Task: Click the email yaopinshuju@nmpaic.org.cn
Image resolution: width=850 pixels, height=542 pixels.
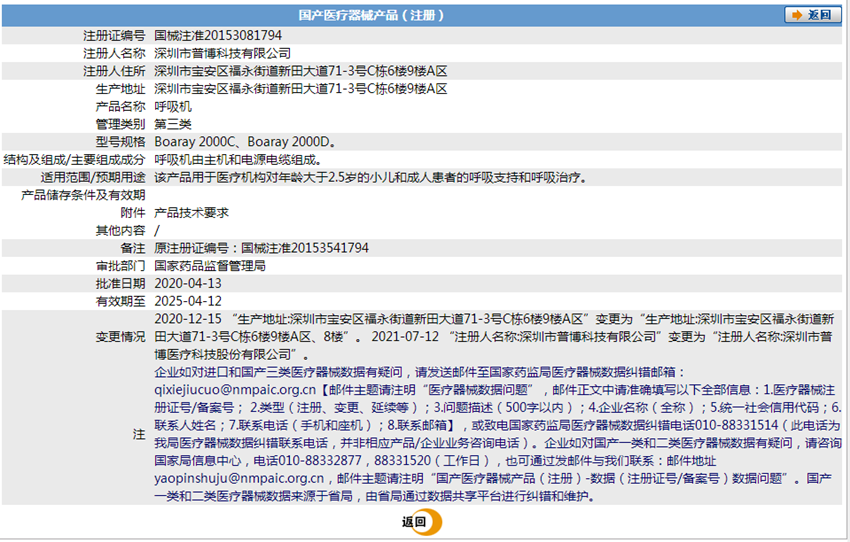Action: coord(239,479)
